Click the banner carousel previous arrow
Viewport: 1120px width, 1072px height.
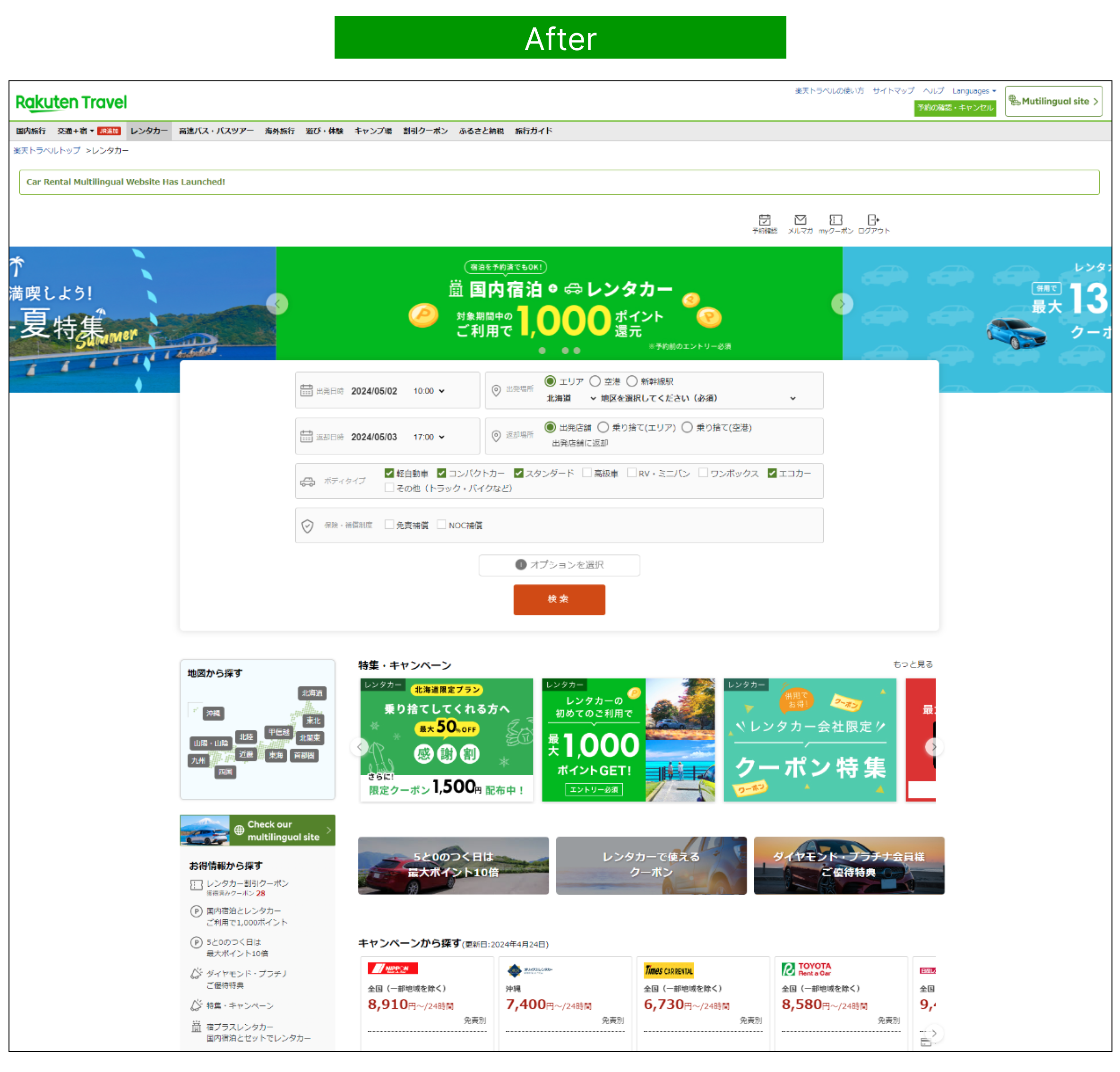point(277,304)
